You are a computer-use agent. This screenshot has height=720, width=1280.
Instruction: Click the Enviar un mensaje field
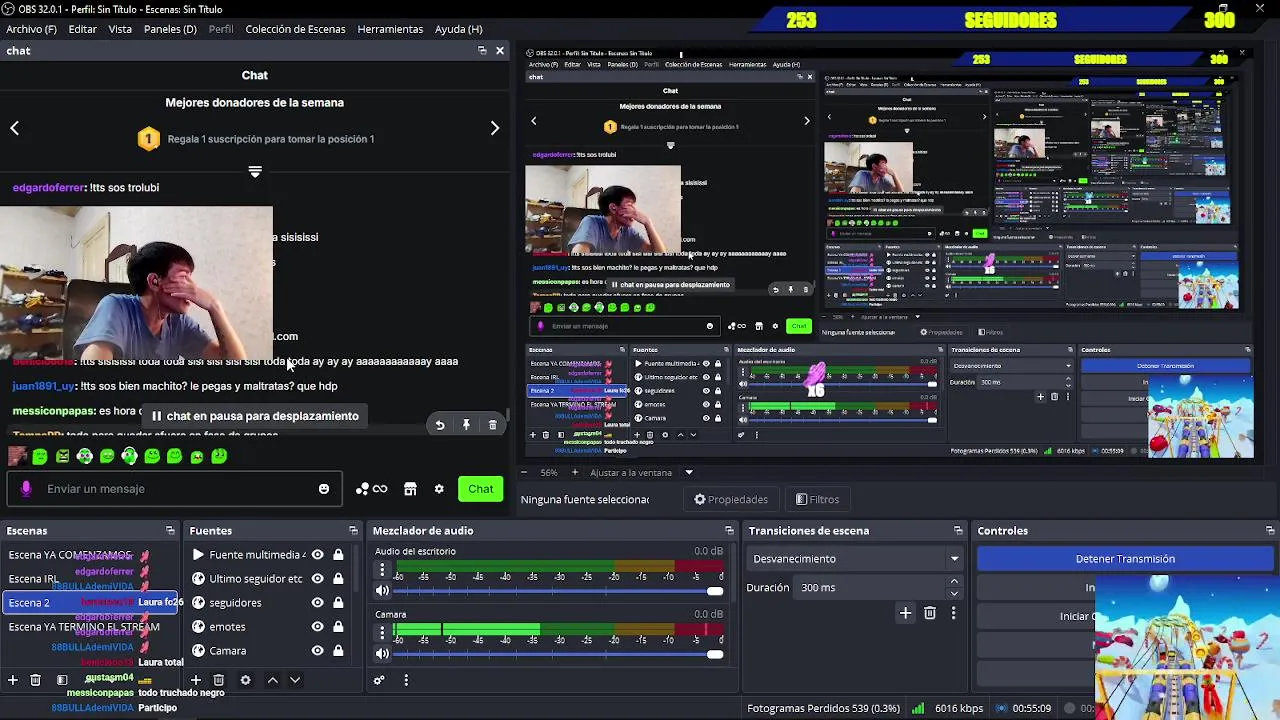pyautogui.click(x=175, y=489)
